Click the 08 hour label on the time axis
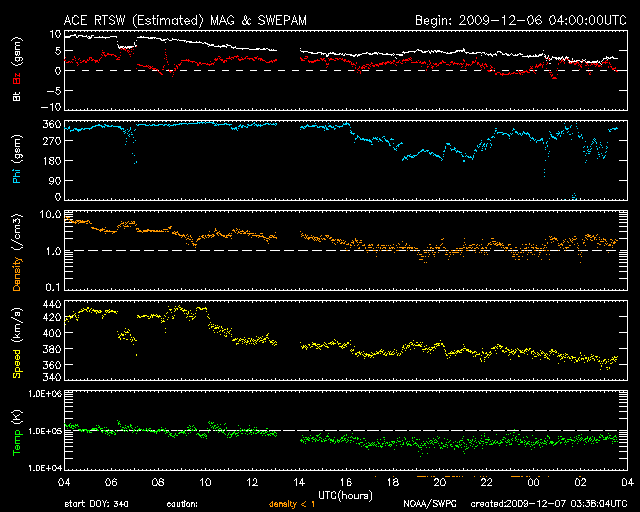This screenshot has width=640, height=512. tap(158, 483)
